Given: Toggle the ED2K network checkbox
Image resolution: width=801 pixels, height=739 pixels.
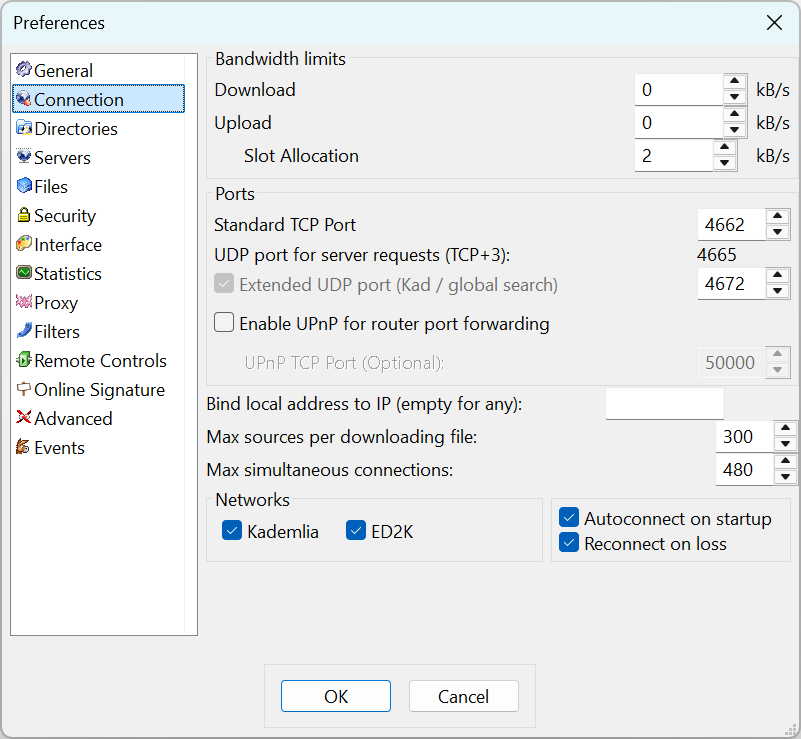Looking at the screenshot, I should [x=356, y=531].
